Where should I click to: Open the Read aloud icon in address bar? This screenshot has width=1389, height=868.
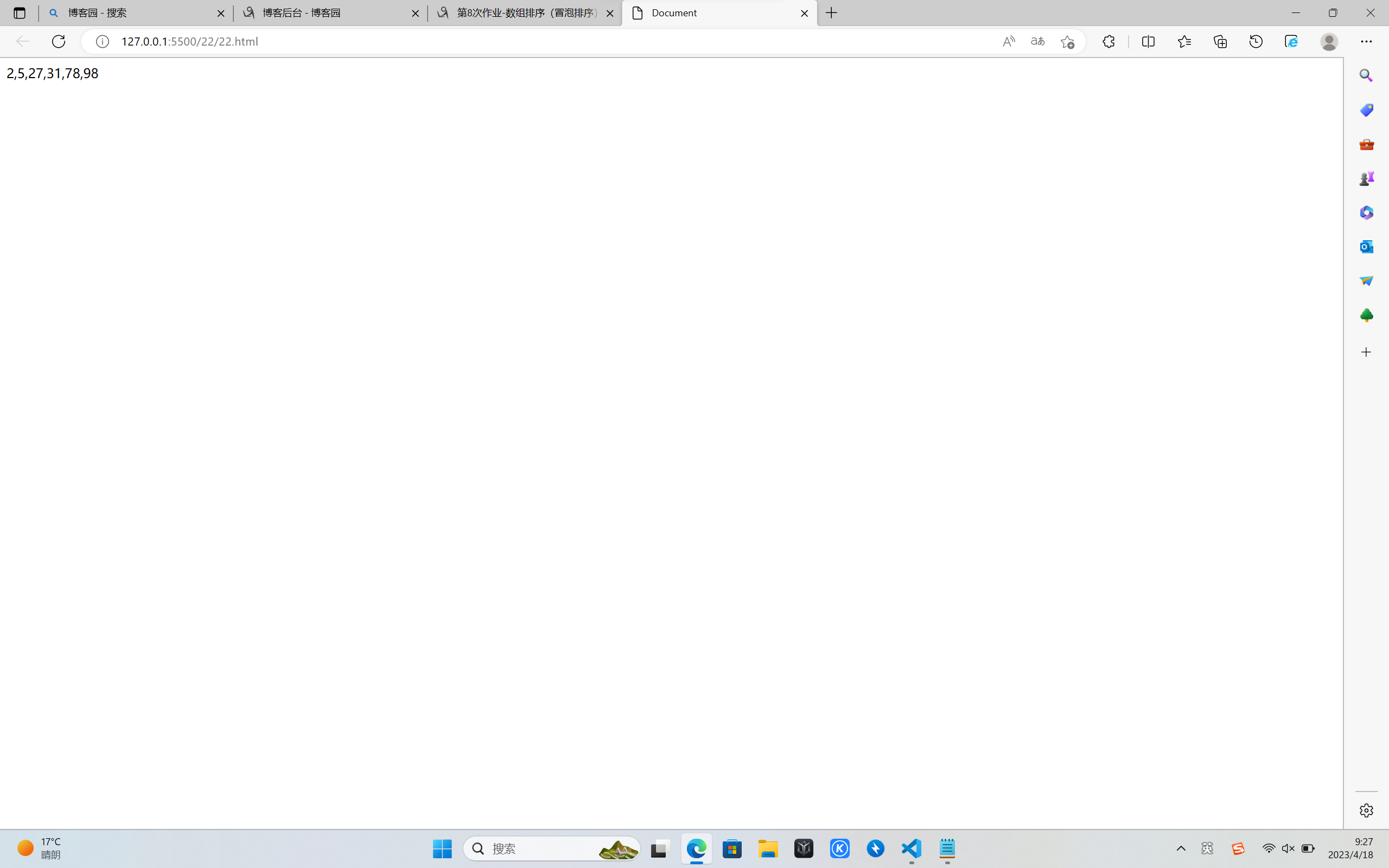pyautogui.click(x=1009, y=41)
